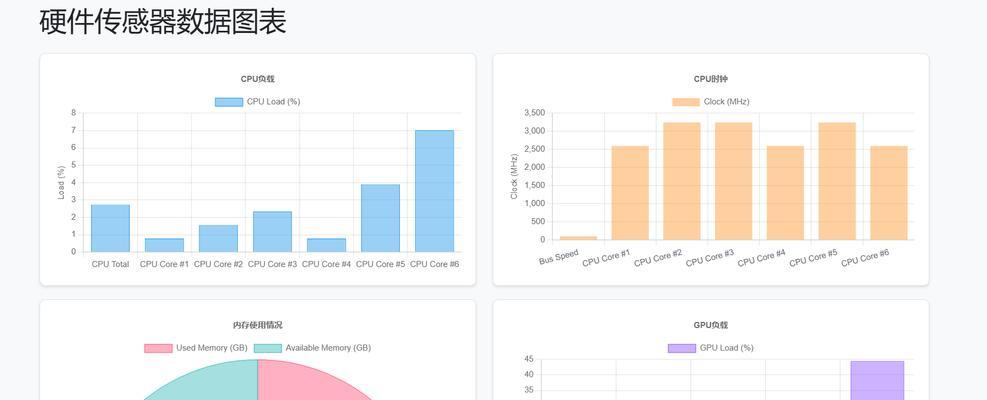Click the CPU Core #2 clock bar
This screenshot has height=400, width=987.
coord(682,181)
